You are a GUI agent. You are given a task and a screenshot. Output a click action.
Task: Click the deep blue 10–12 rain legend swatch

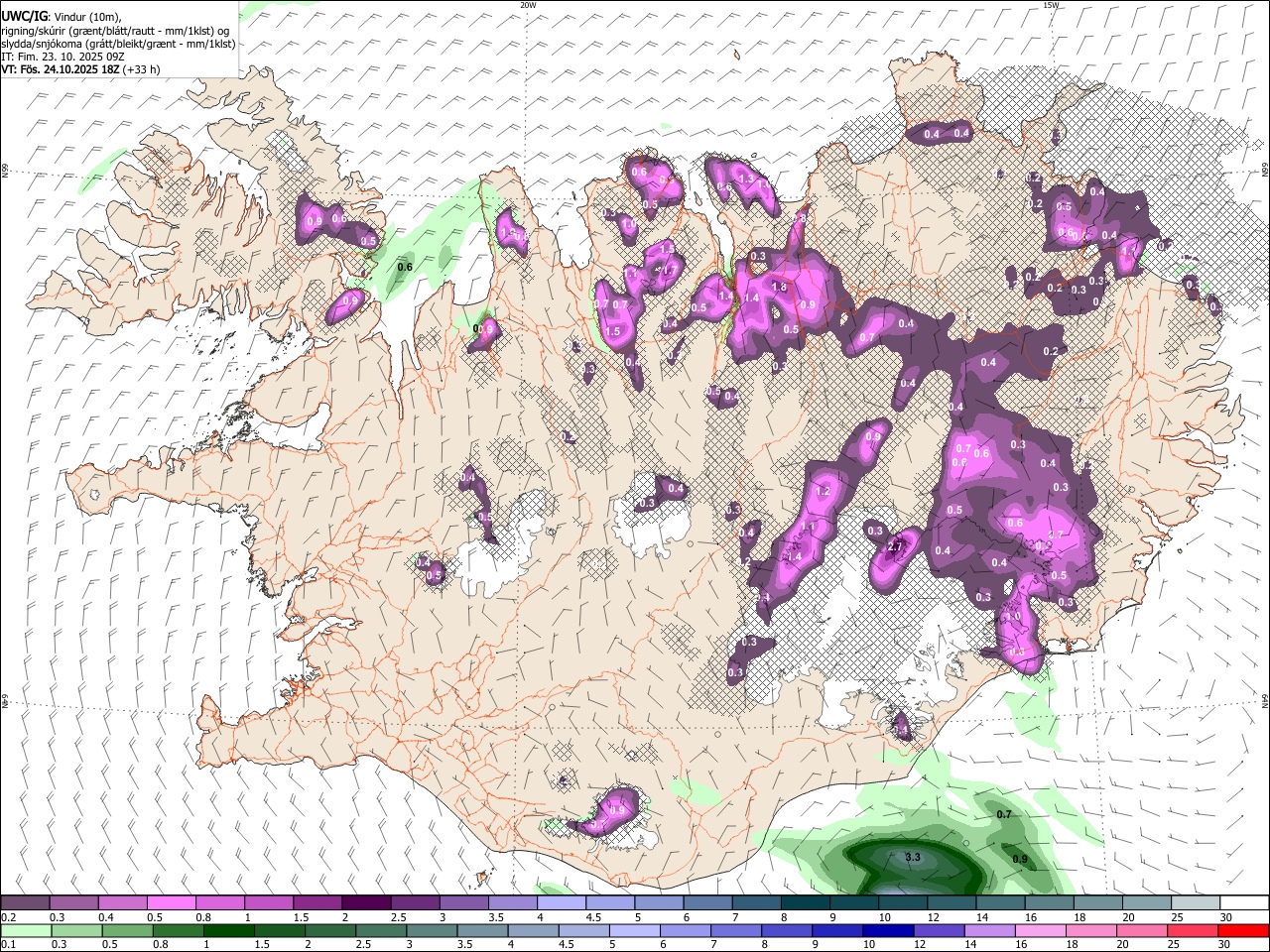tap(886, 930)
